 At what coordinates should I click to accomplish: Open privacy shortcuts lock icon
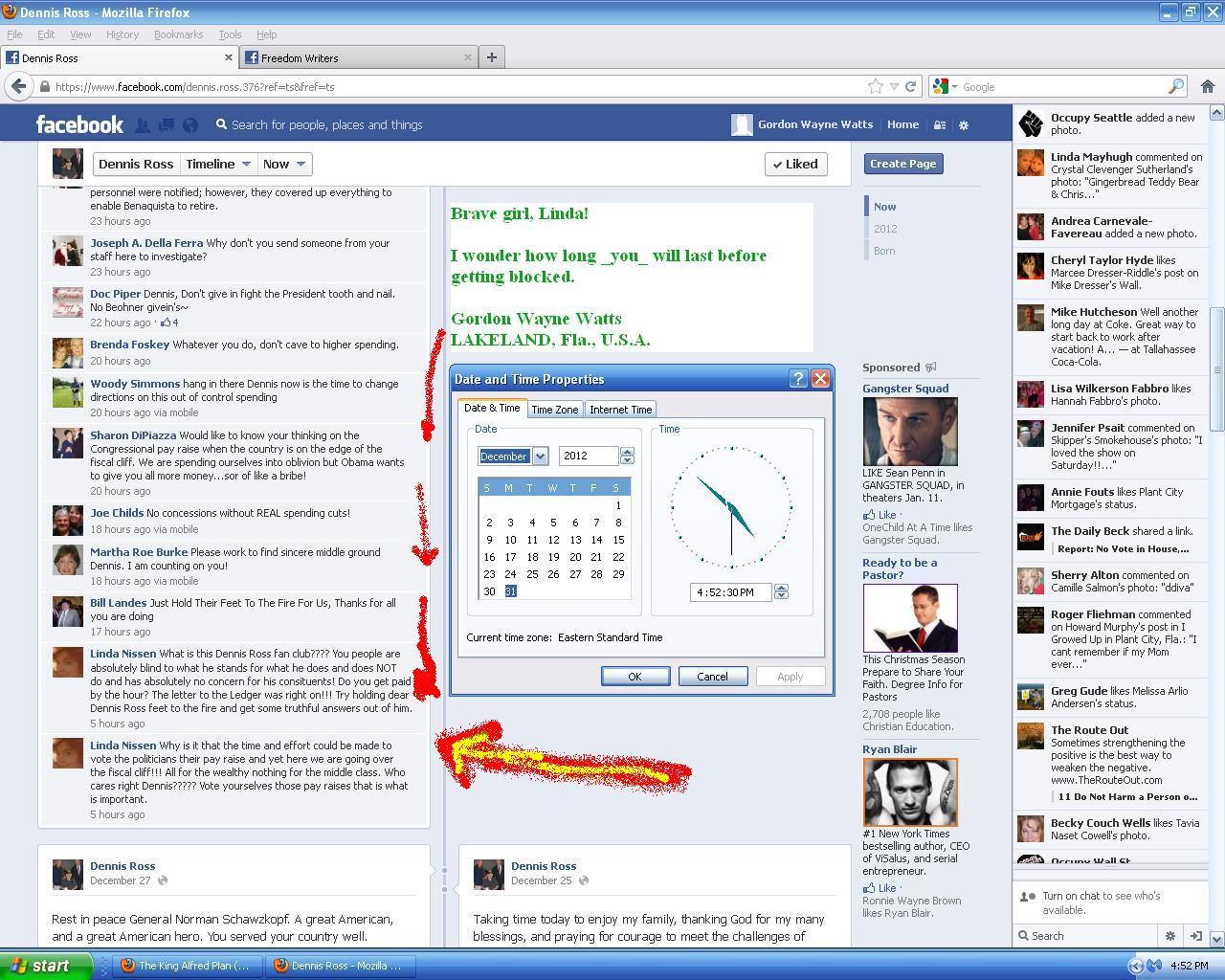(940, 124)
